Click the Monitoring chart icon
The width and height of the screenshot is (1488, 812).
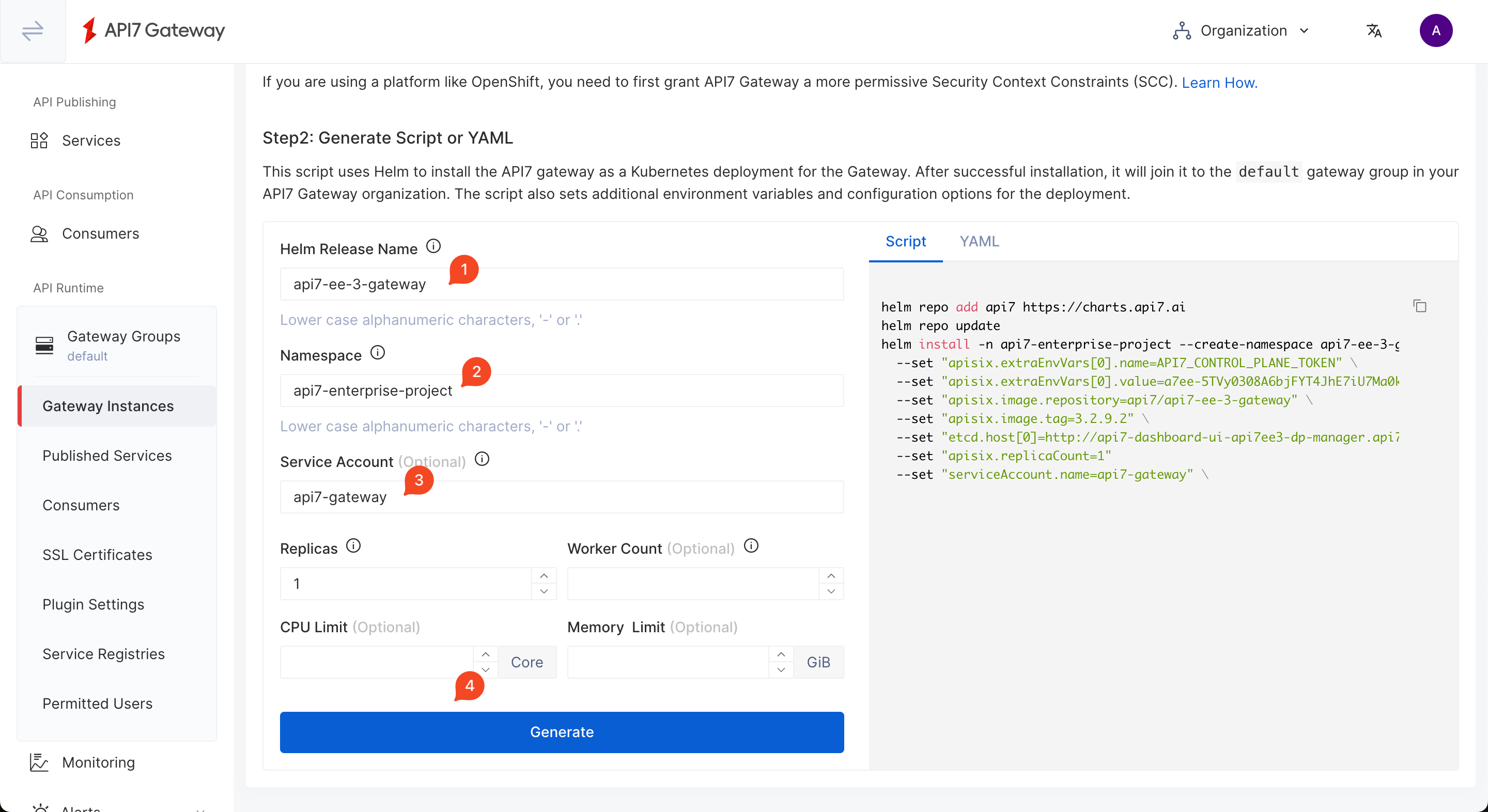click(x=39, y=762)
